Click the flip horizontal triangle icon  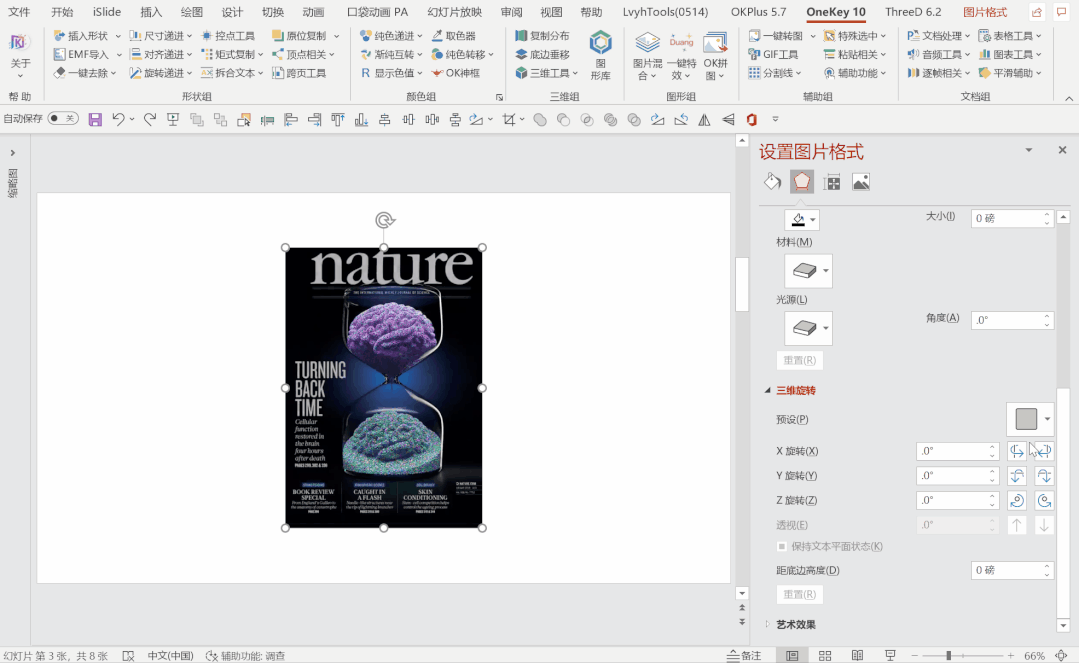pyautogui.click(x=705, y=120)
